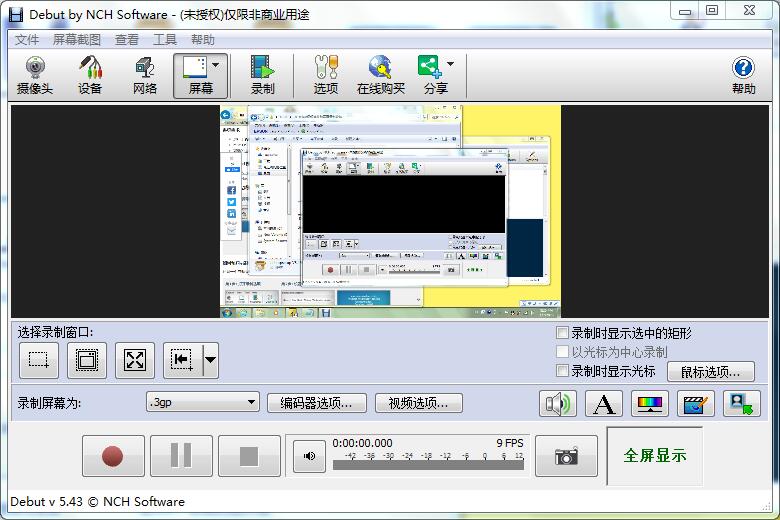Open the 文件 menu
Viewport: 780px width, 520px height.
click(x=26, y=39)
